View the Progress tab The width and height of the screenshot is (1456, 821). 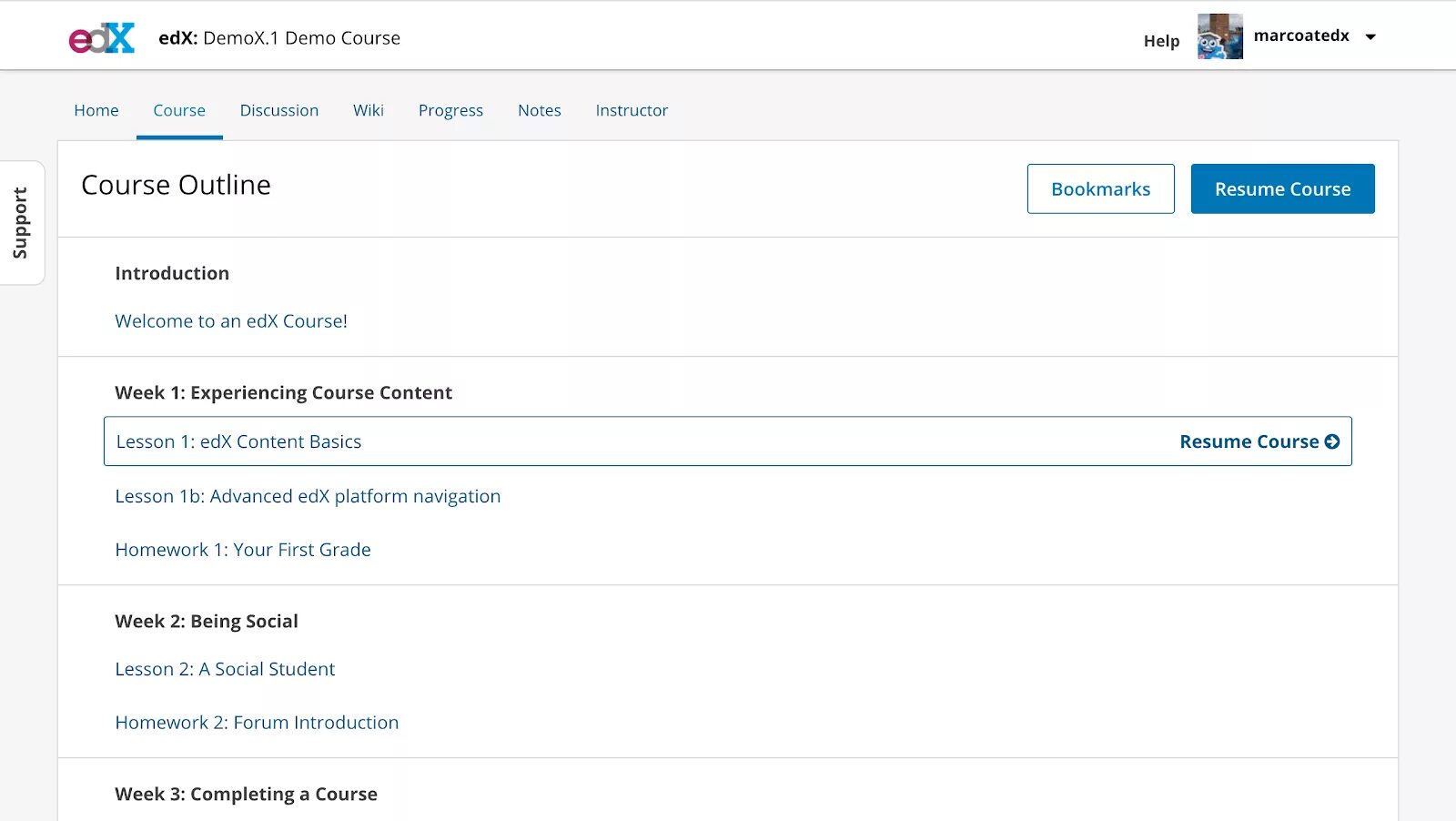point(450,110)
